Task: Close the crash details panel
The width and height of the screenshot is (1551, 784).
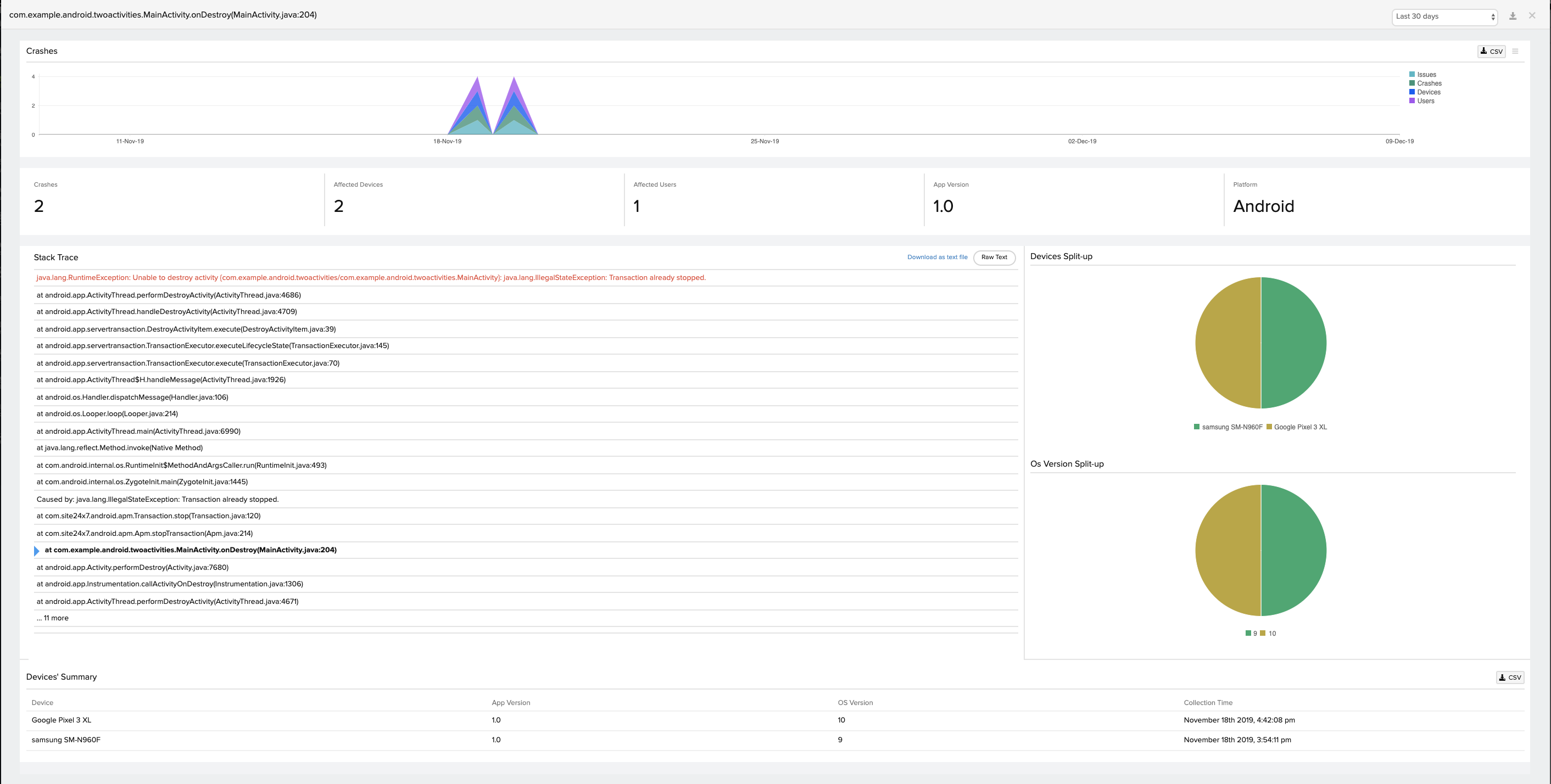Action: (1532, 15)
